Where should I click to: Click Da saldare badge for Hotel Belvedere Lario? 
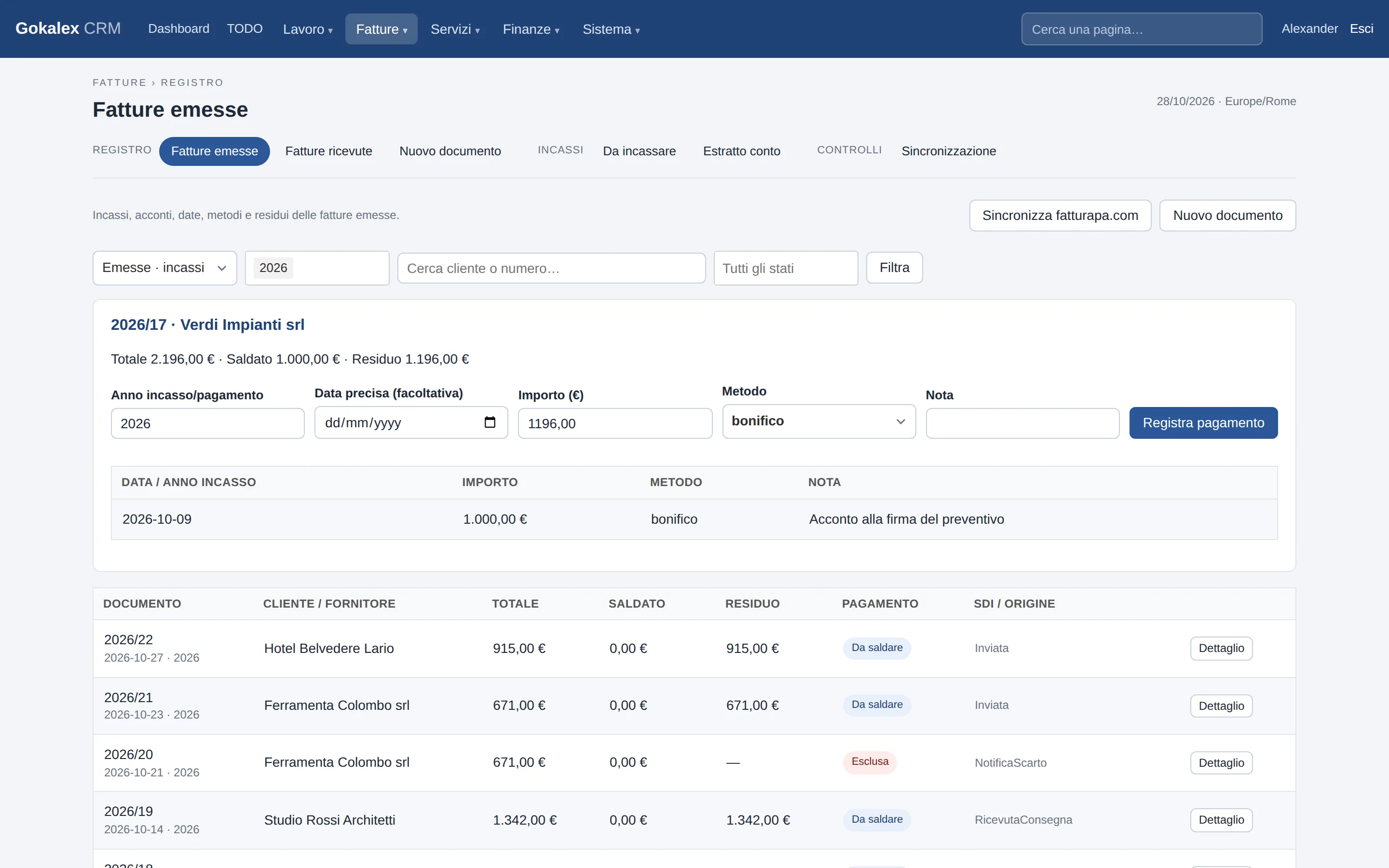click(x=876, y=648)
